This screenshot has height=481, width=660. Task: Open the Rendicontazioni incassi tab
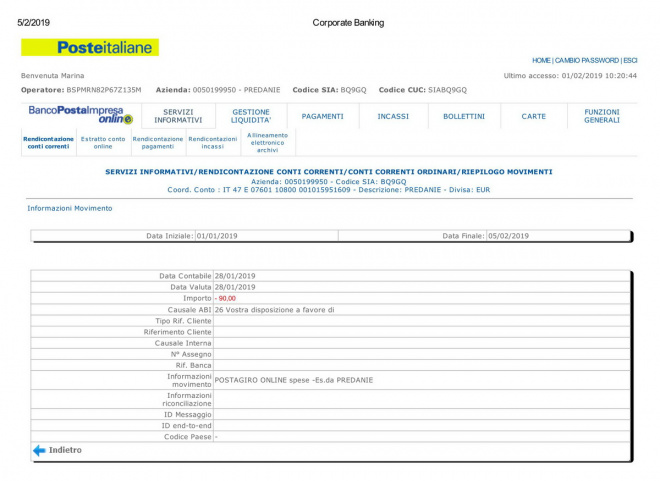pos(213,143)
